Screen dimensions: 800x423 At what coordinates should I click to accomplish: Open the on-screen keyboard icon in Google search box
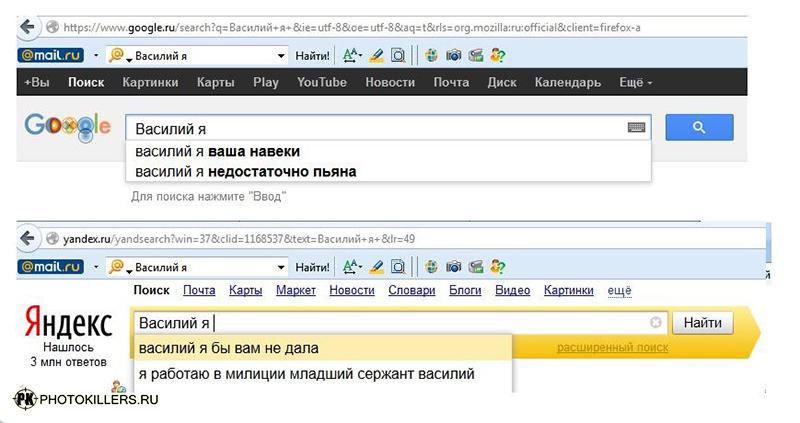[x=636, y=128]
